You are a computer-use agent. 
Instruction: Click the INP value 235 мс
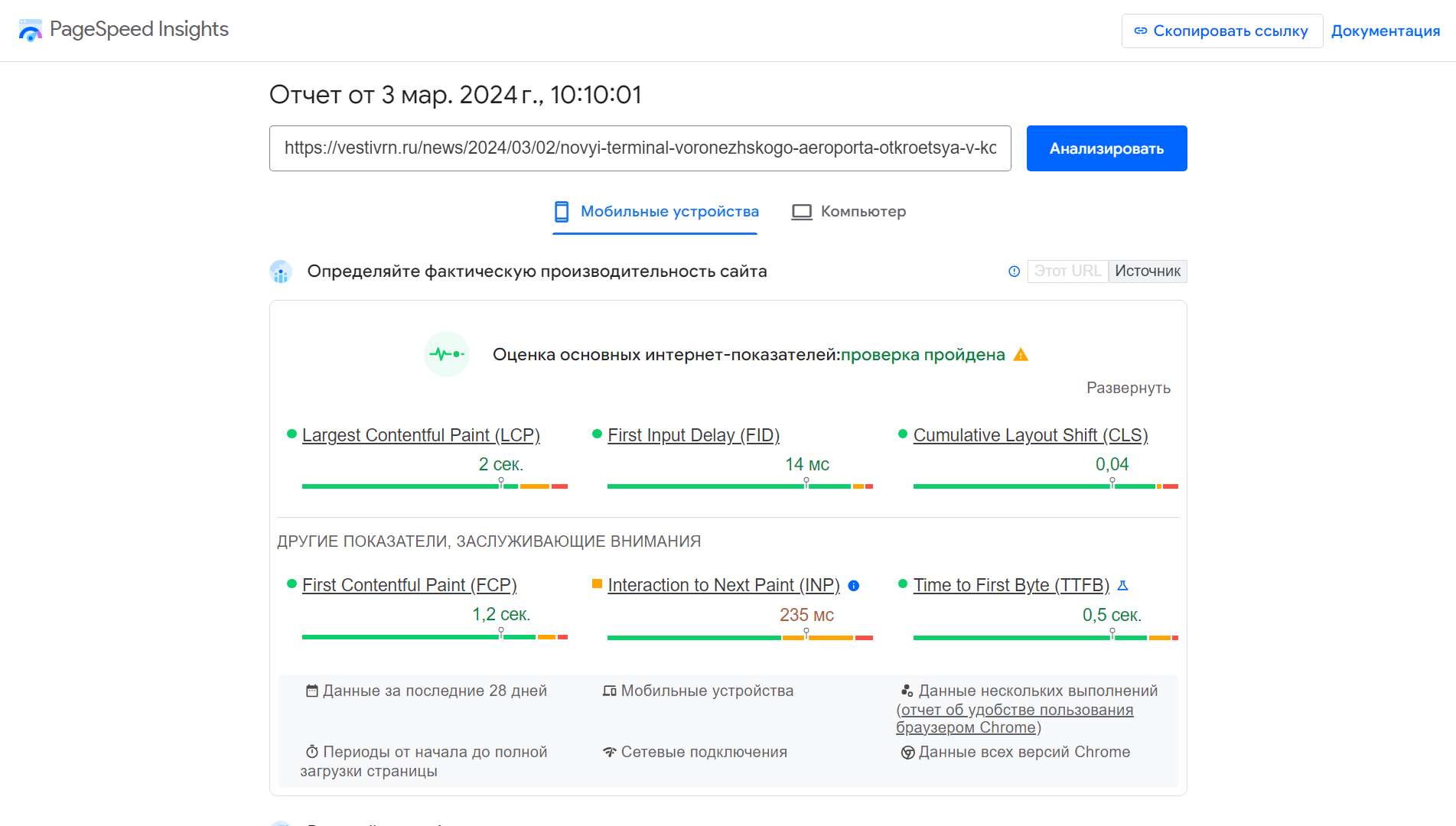pos(806,615)
